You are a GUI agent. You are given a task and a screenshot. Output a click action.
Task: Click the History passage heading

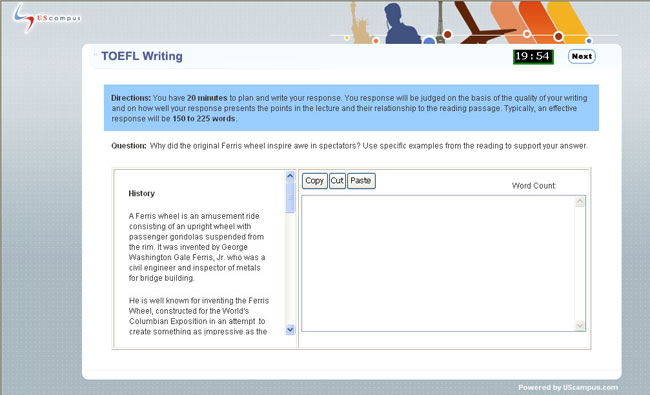click(x=141, y=193)
